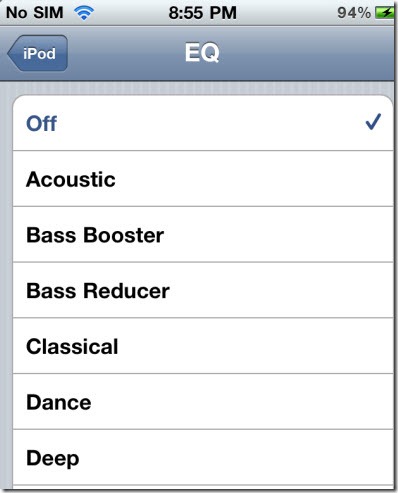Choose the Acoustic EQ preset
Image resolution: width=398 pixels, height=493 pixels.
[203, 179]
